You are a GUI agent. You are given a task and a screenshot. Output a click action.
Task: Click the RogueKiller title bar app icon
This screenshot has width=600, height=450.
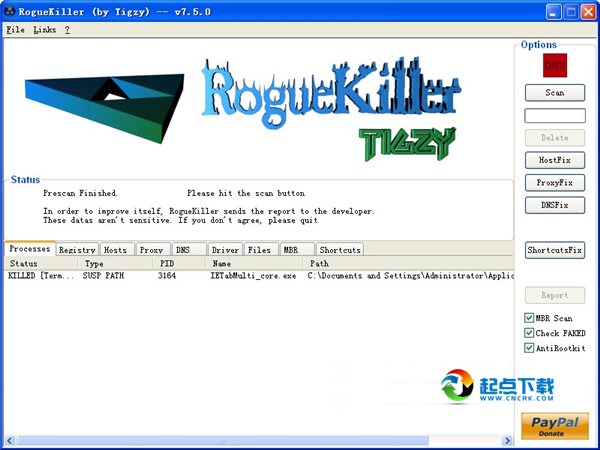pyautogui.click(x=10, y=11)
